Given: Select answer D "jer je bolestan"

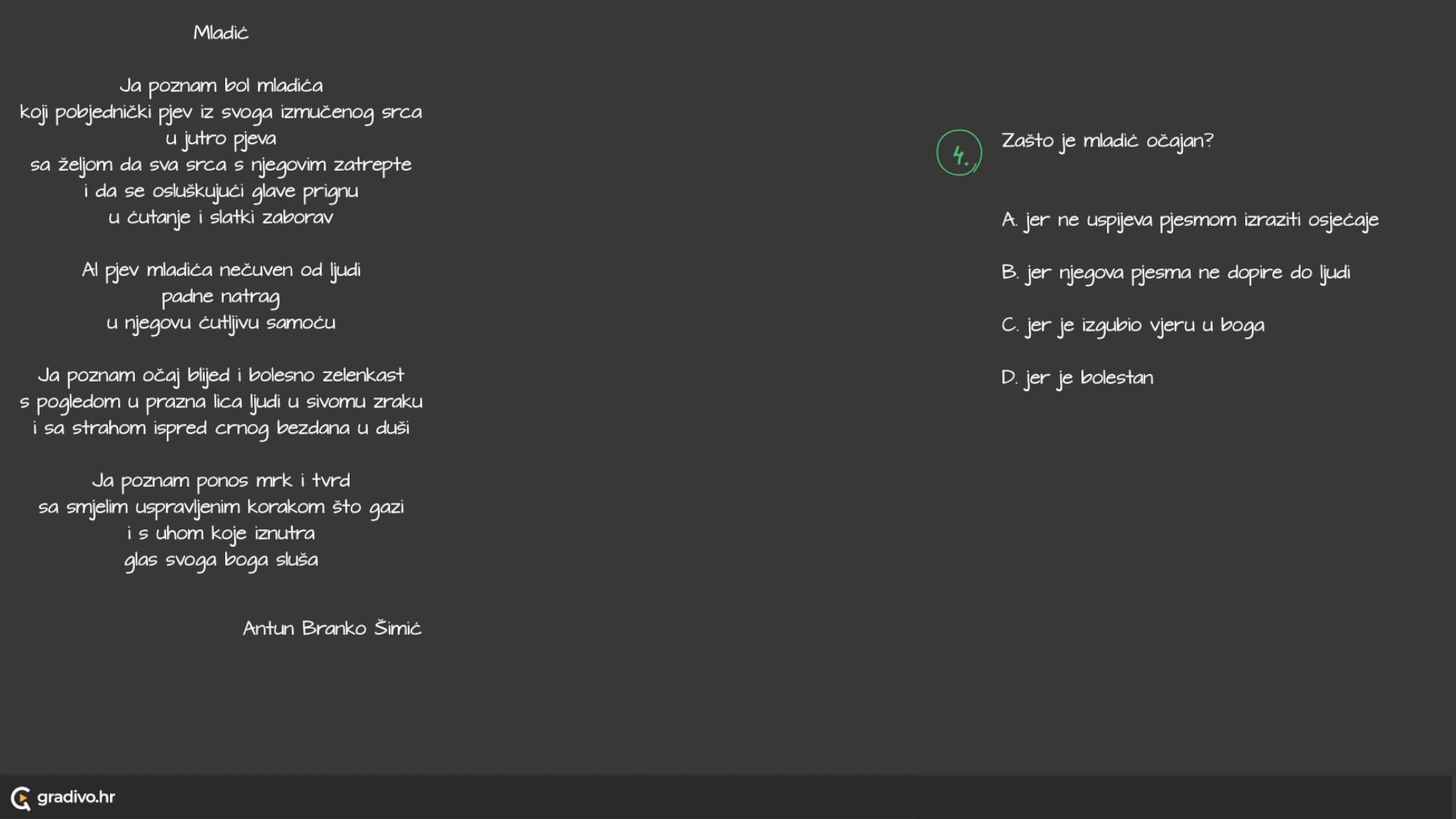Looking at the screenshot, I should (1077, 378).
